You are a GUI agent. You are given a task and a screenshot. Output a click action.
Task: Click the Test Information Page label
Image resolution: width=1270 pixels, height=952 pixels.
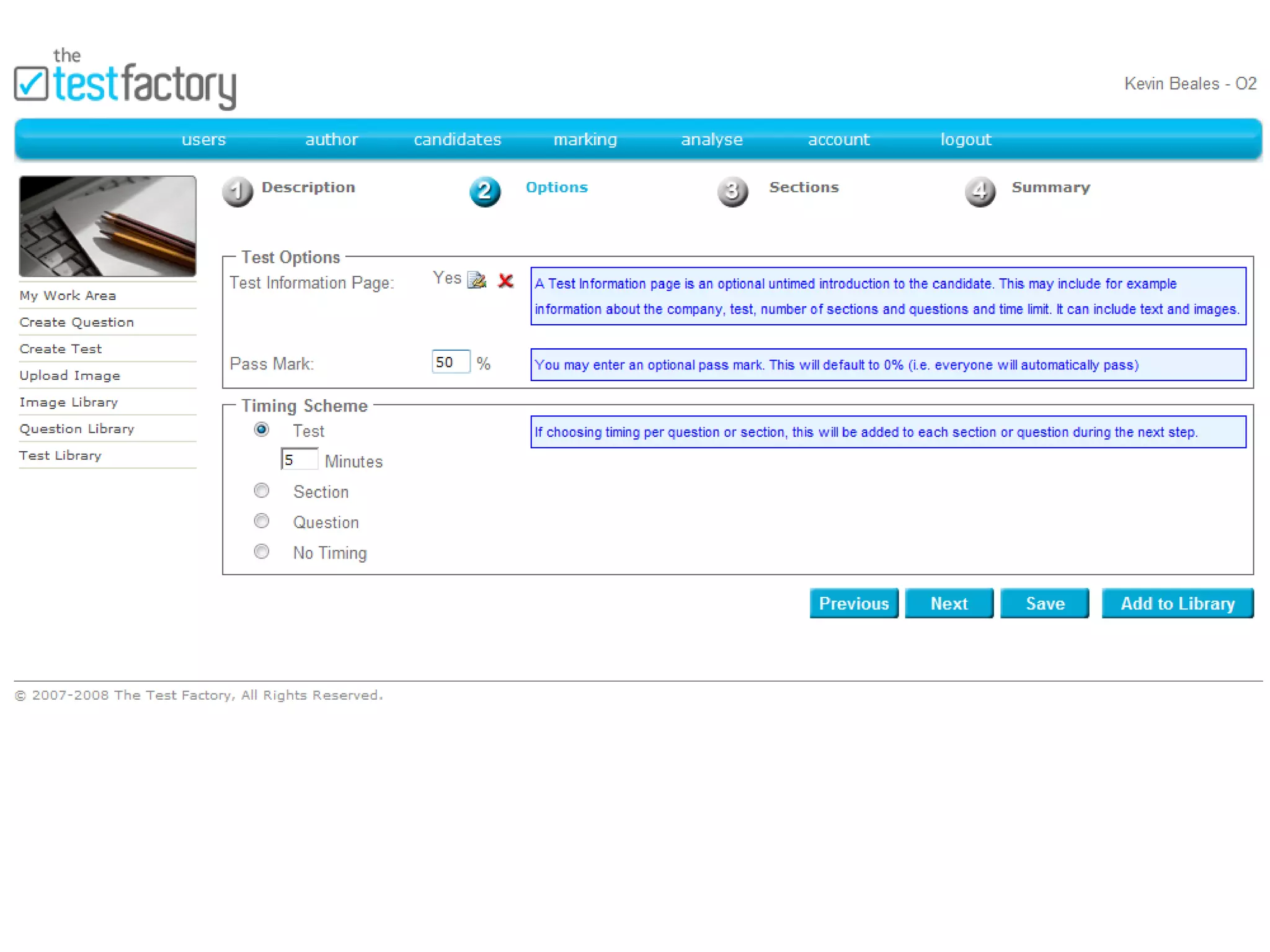(x=312, y=283)
